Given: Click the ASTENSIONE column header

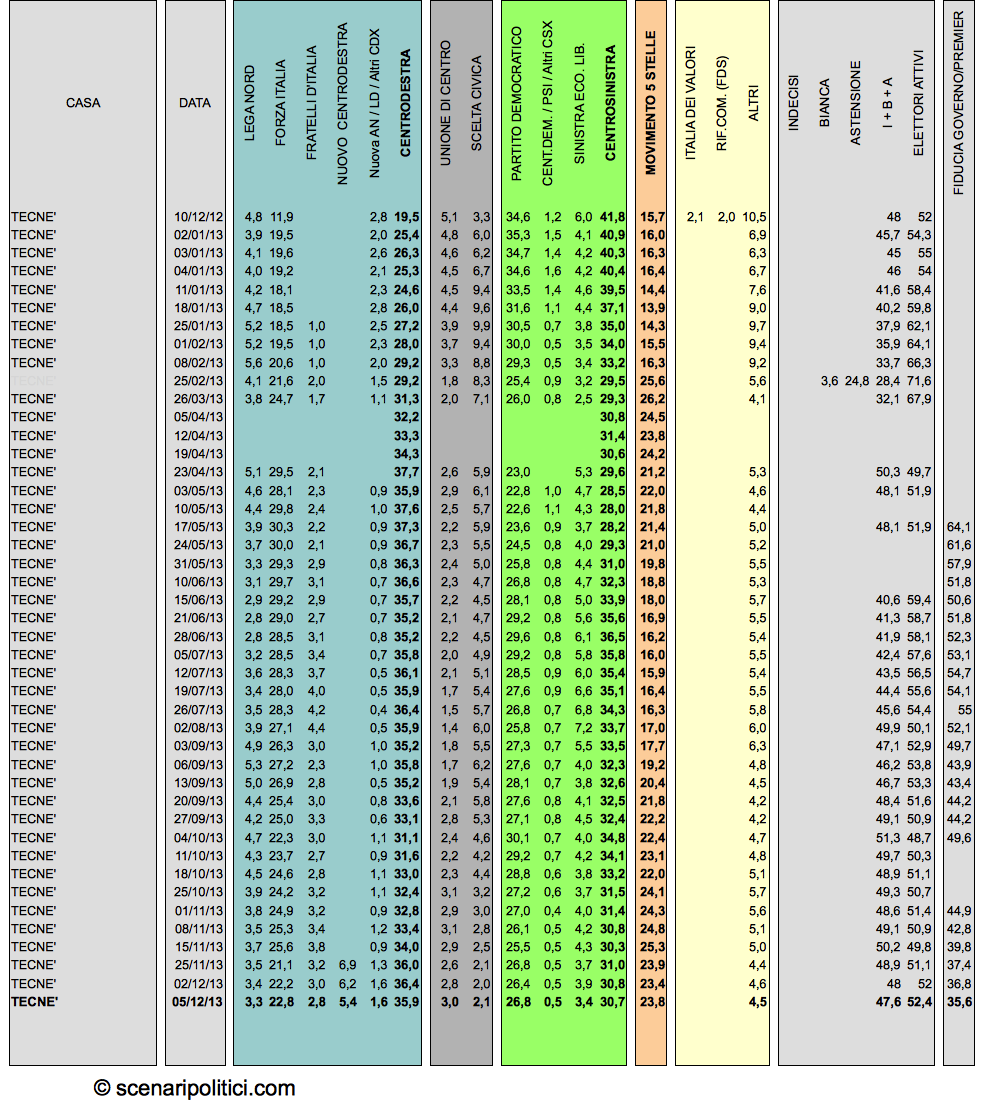Looking at the screenshot, I should point(855,104).
